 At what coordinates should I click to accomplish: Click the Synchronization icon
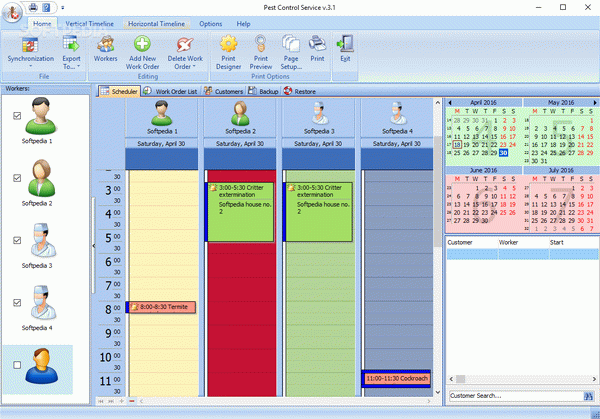click(30, 45)
